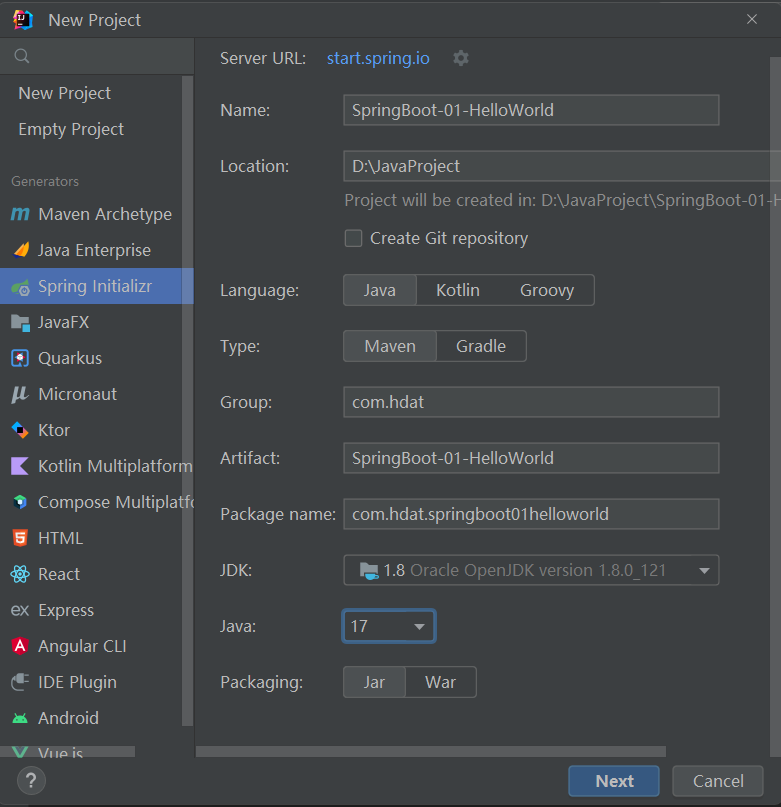Click the search magnifier icon
Screen dimensions: 781x807
point(22,56)
